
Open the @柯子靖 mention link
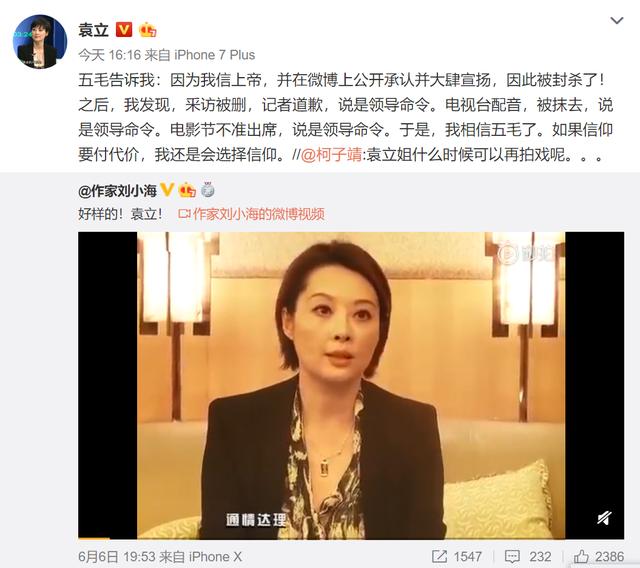point(331,155)
